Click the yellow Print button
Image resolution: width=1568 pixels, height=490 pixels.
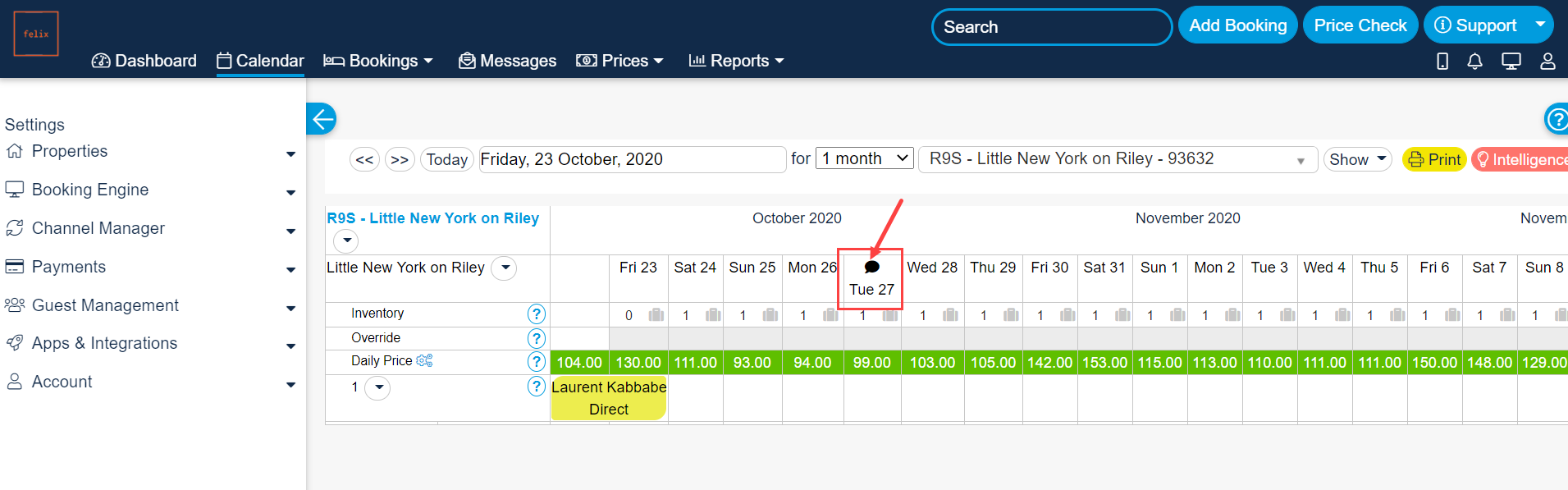click(x=1434, y=159)
